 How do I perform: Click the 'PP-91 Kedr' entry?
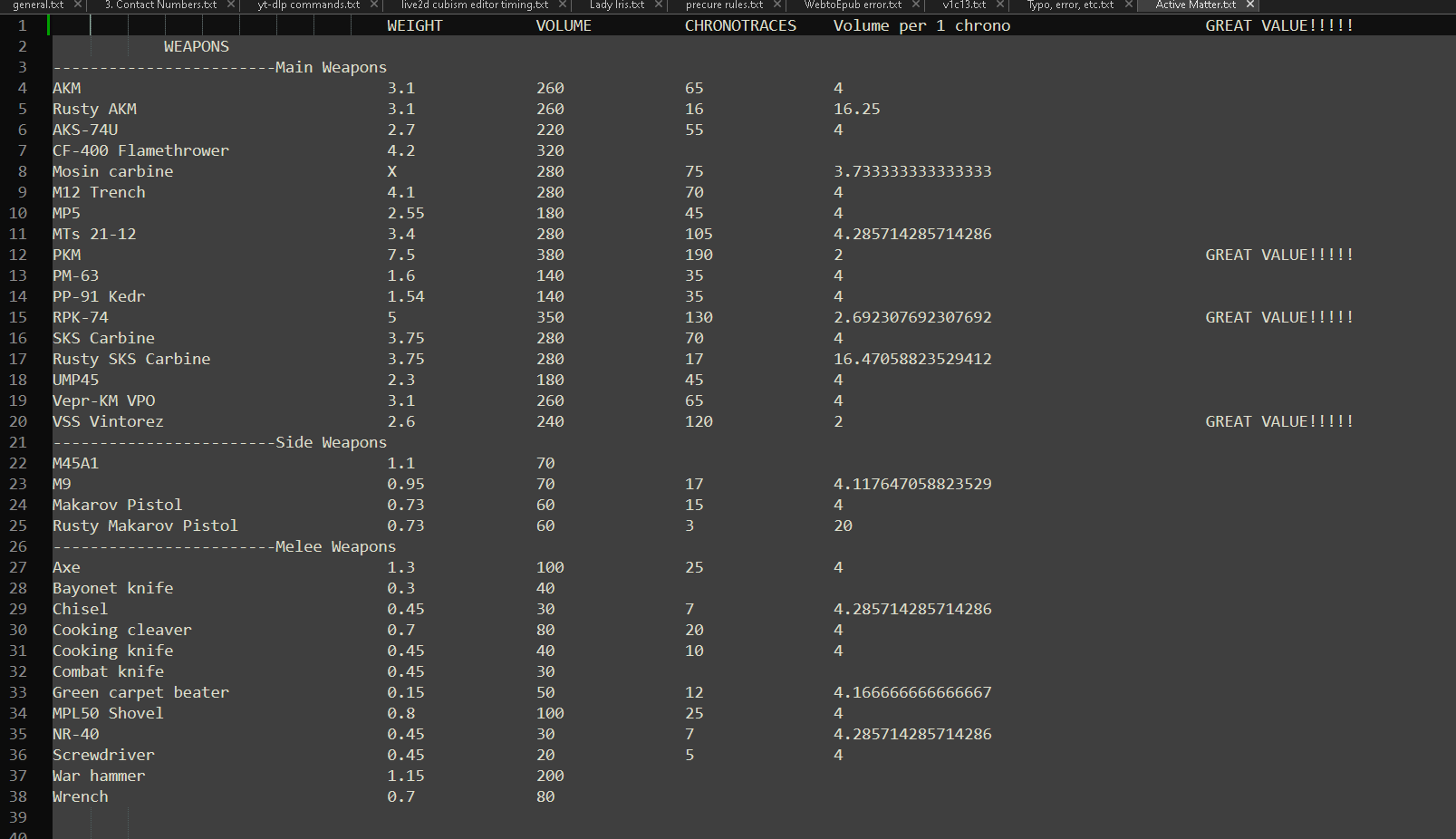click(99, 296)
